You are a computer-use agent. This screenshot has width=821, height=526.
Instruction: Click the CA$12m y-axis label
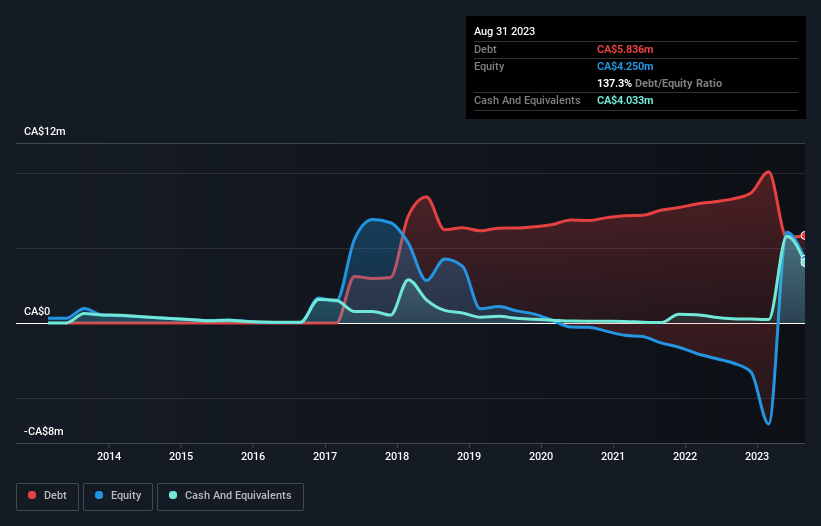pos(45,131)
